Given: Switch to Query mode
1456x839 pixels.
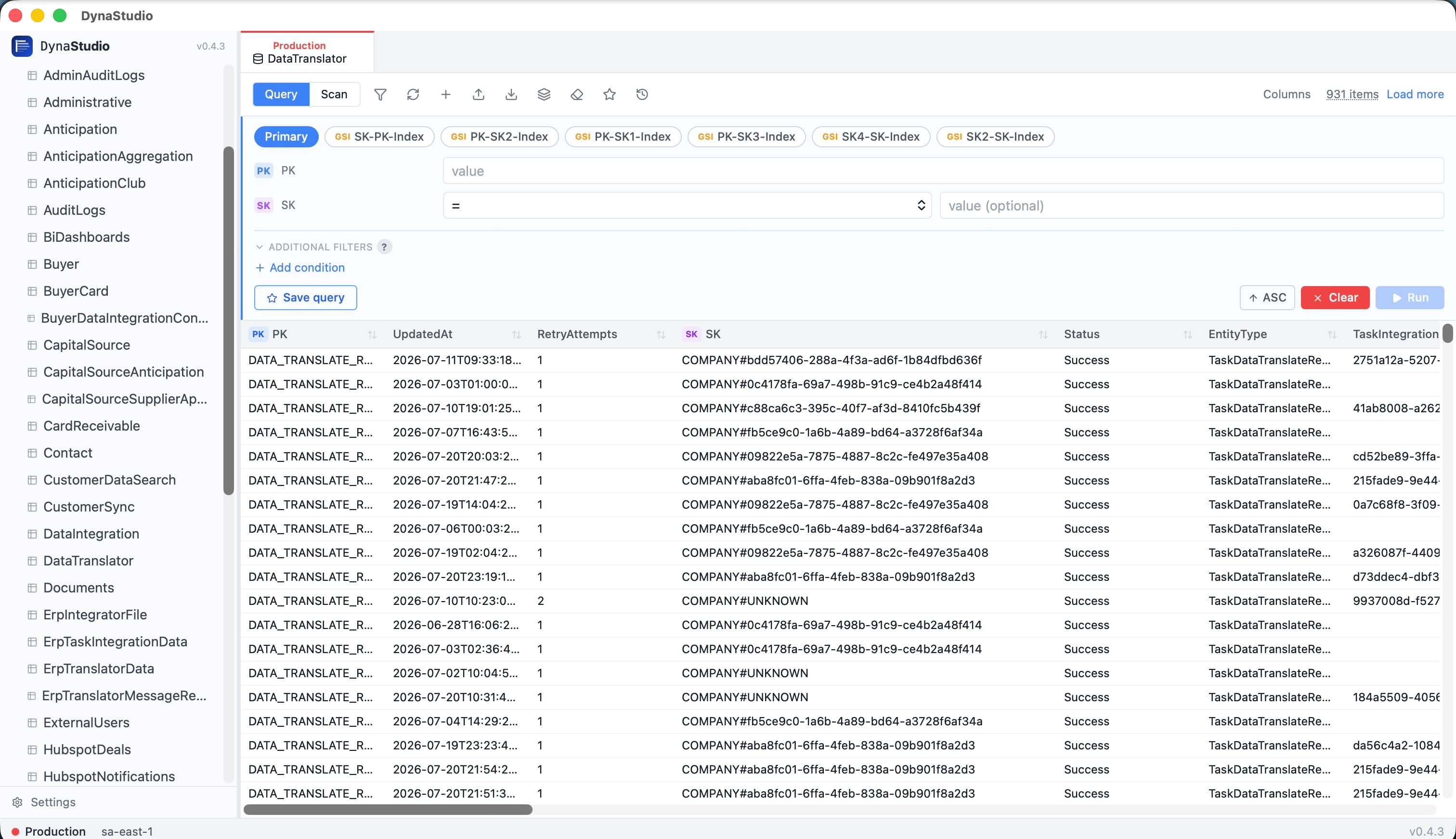Looking at the screenshot, I should pos(281,94).
